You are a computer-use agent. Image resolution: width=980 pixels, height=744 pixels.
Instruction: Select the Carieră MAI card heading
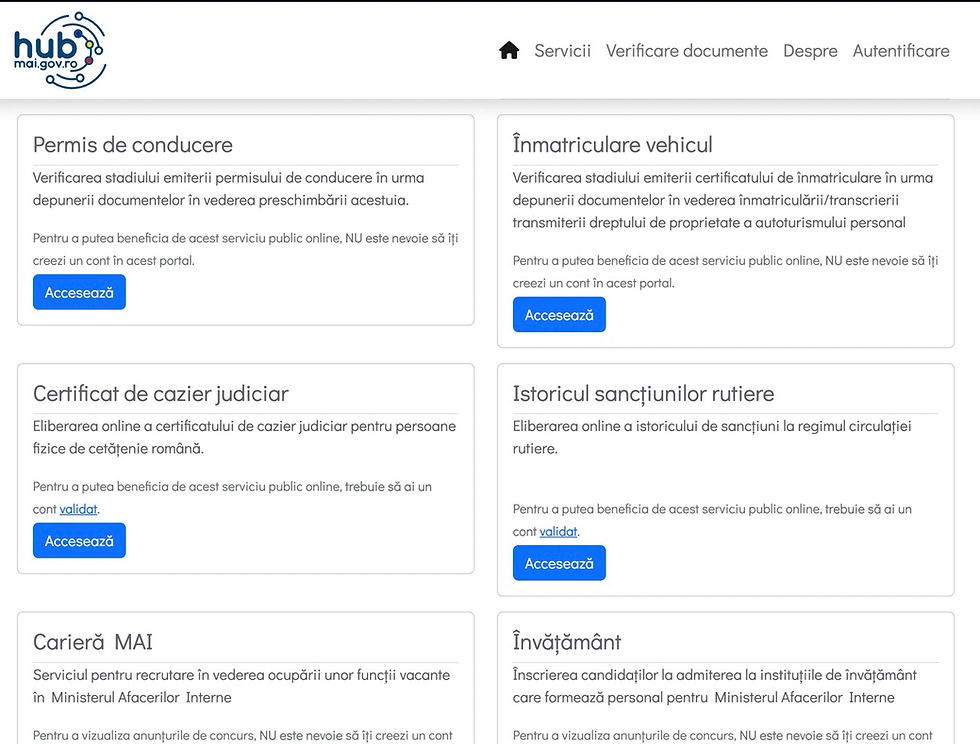click(93, 642)
